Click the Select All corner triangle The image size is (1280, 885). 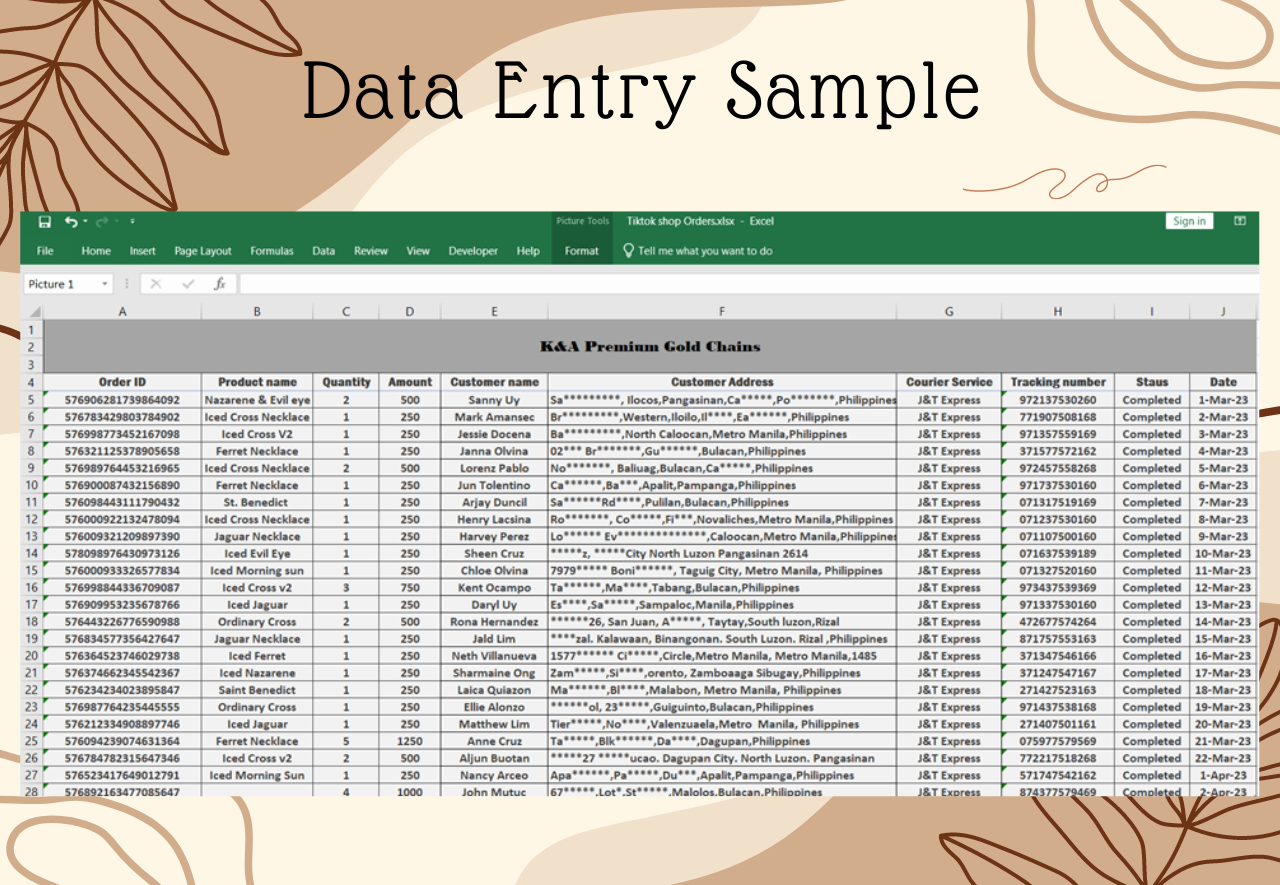click(x=33, y=312)
